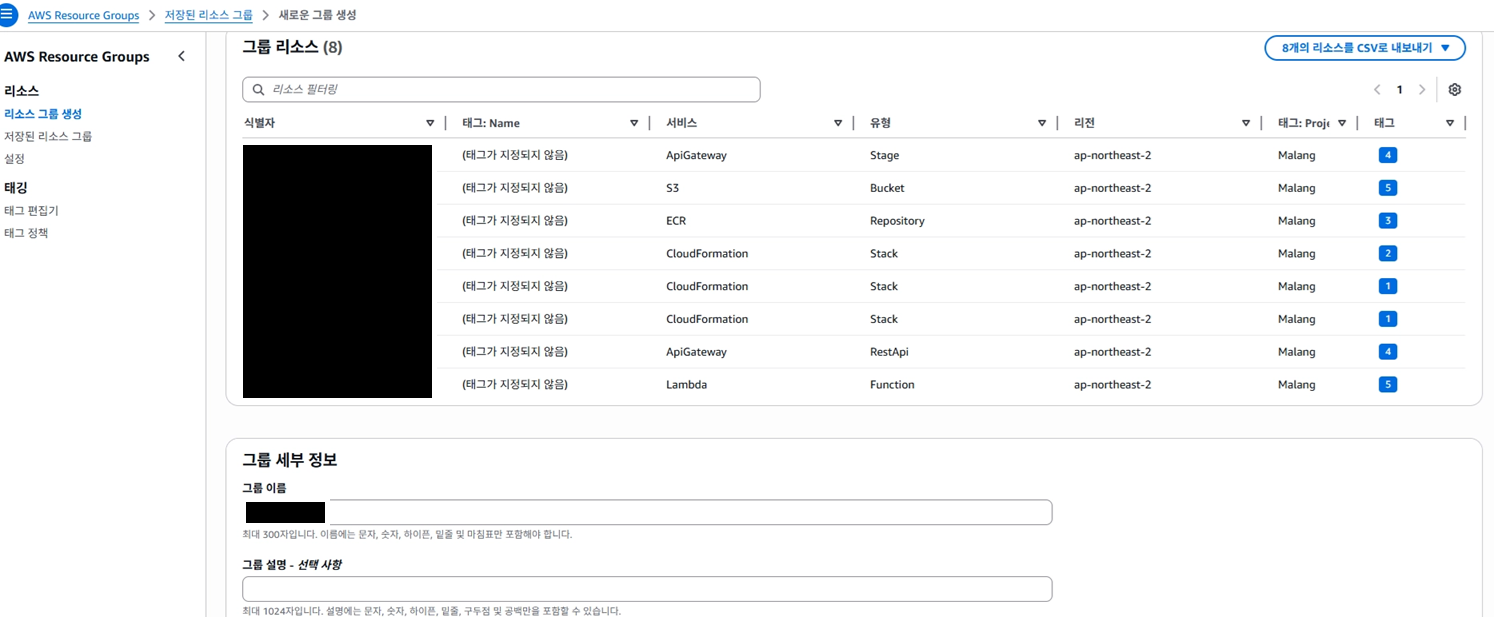Click the 리소스 필터링 search field
The height and width of the screenshot is (617, 1494).
(x=501, y=90)
